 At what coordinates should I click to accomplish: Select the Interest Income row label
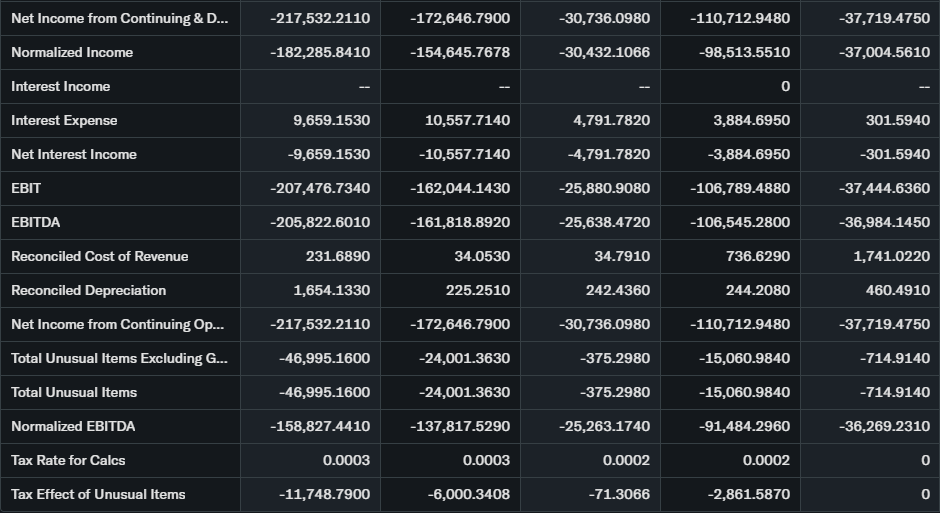[x=61, y=86]
